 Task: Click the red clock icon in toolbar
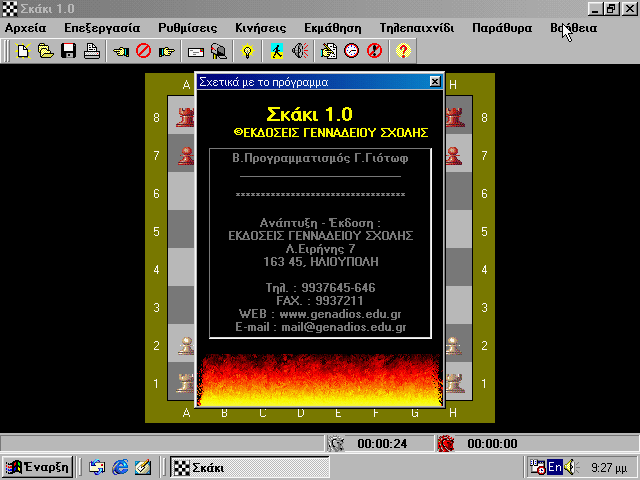(x=351, y=51)
